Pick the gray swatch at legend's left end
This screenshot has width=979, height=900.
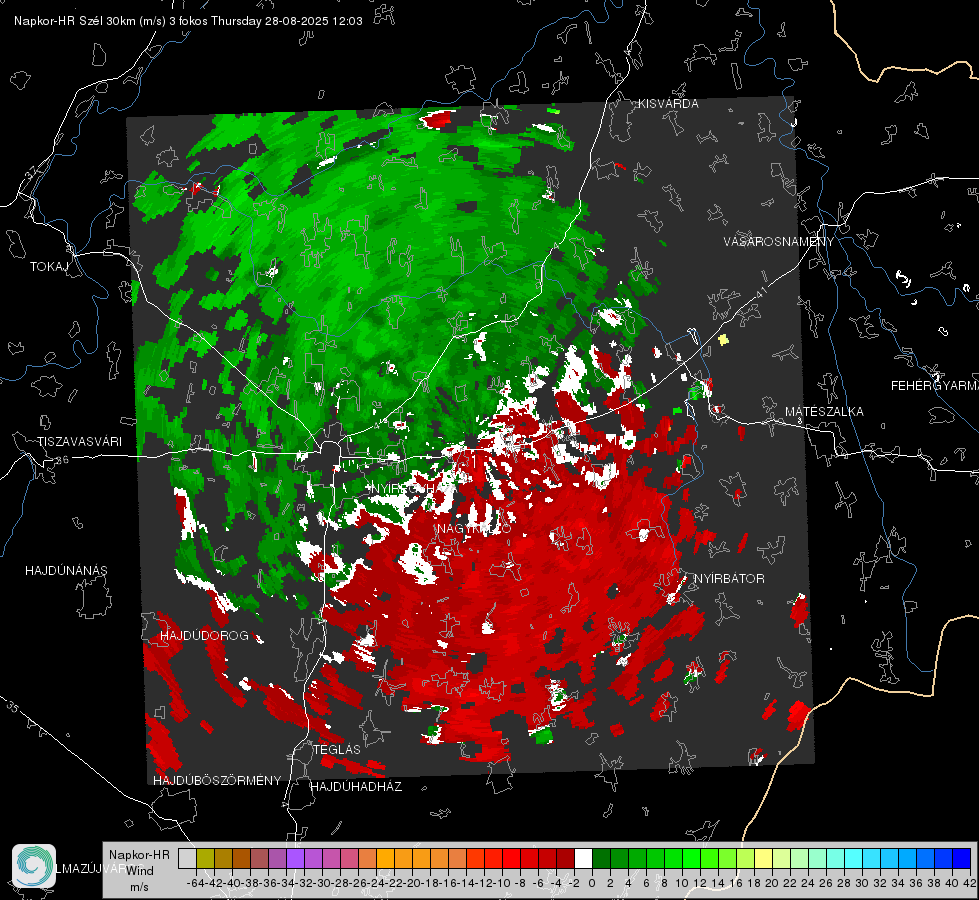(187, 859)
